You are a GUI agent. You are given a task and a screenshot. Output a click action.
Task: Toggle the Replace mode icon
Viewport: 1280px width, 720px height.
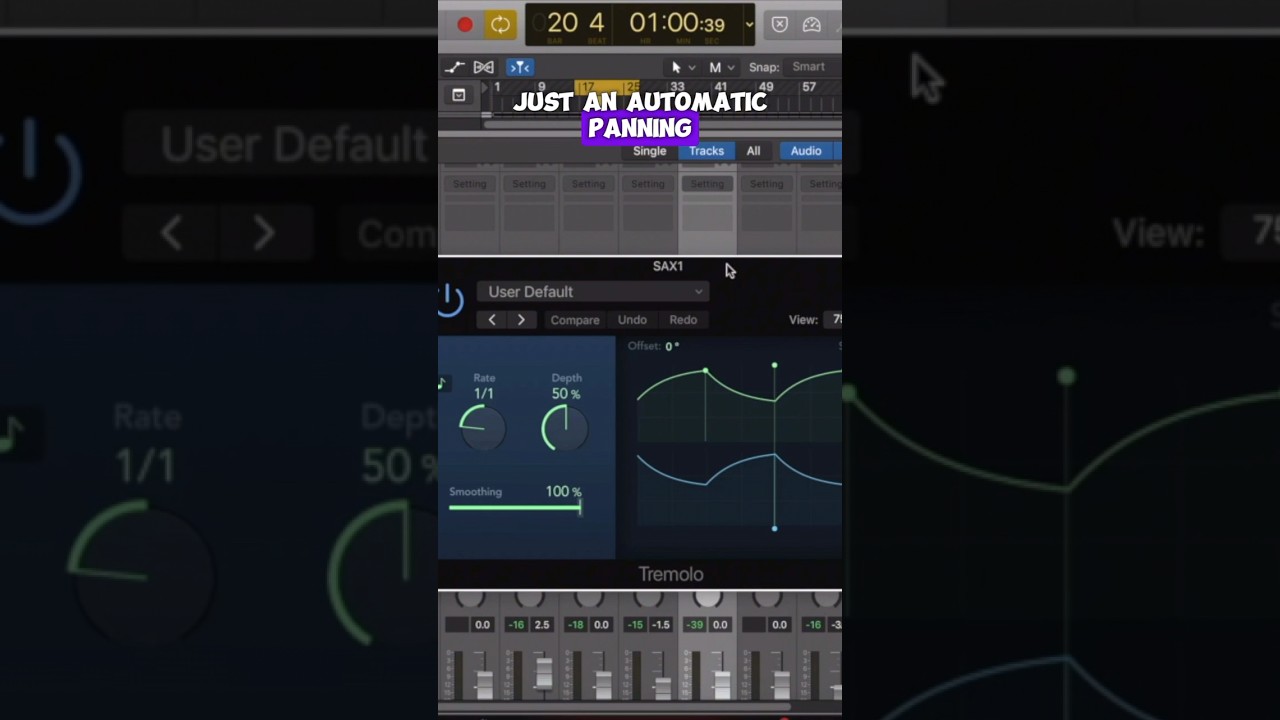tap(780, 25)
